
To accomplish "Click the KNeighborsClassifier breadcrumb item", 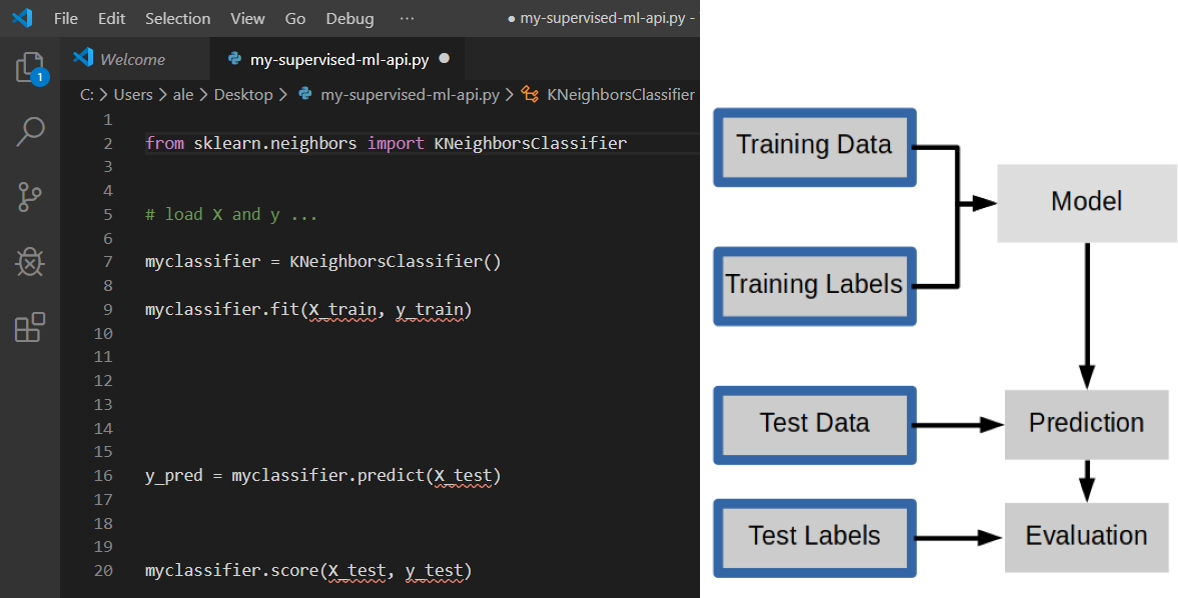I will point(621,95).
